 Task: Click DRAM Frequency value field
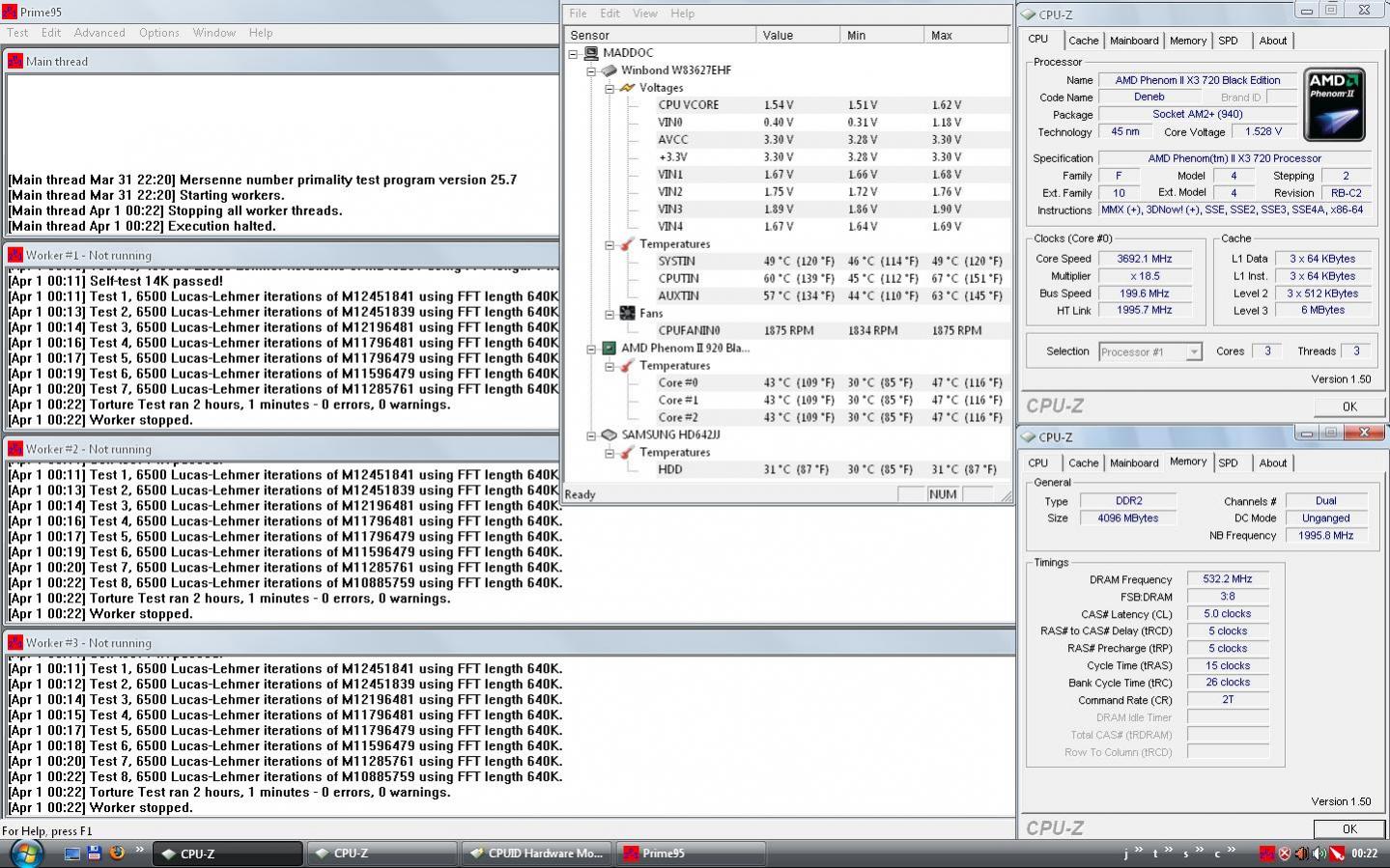tap(1228, 579)
